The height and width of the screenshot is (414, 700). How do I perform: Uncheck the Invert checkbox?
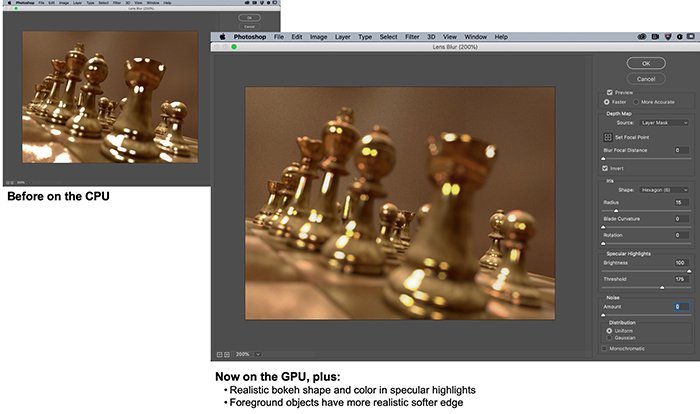(605, 168)
